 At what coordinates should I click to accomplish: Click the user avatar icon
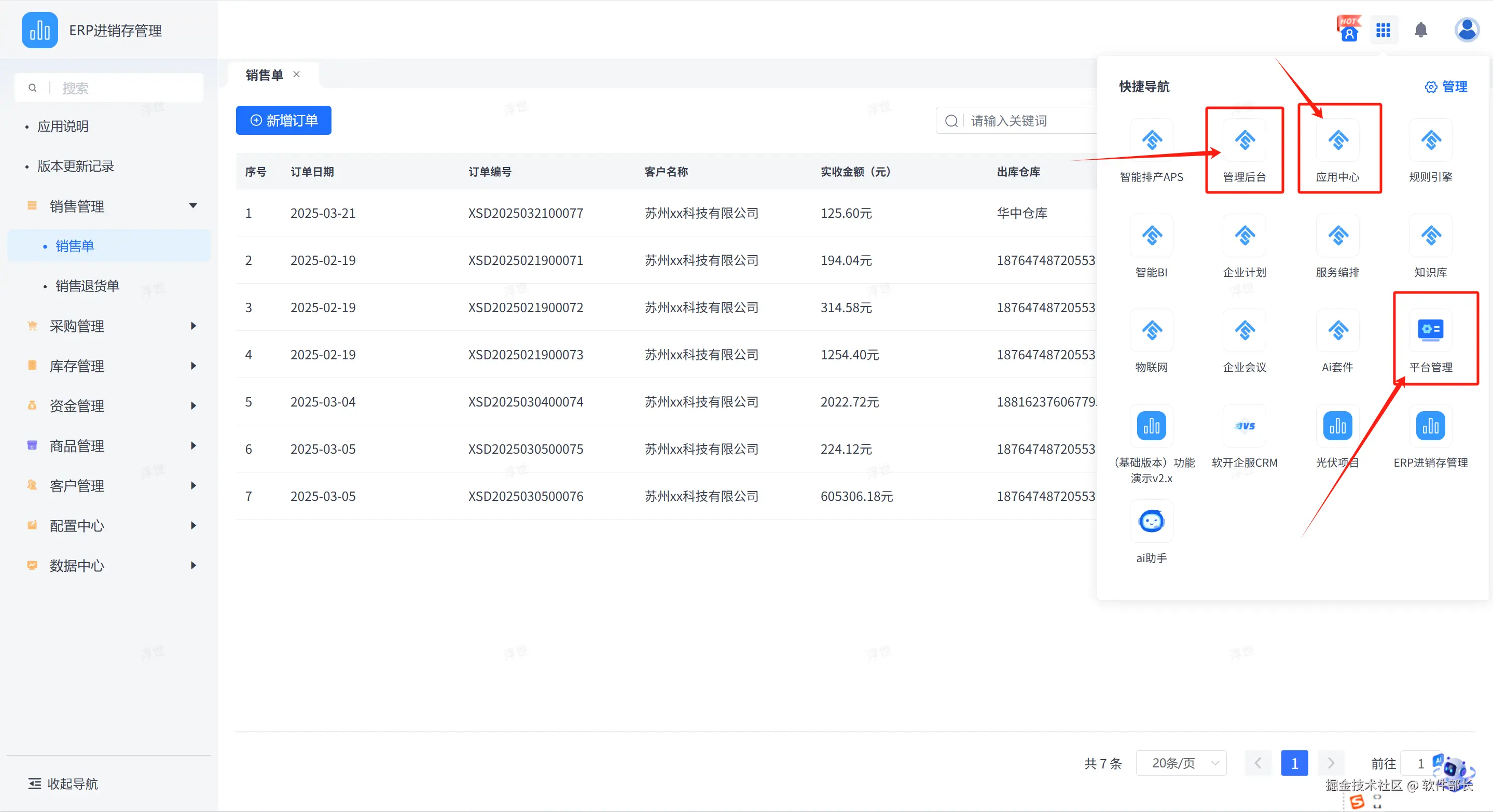(x=1467, y=30)
